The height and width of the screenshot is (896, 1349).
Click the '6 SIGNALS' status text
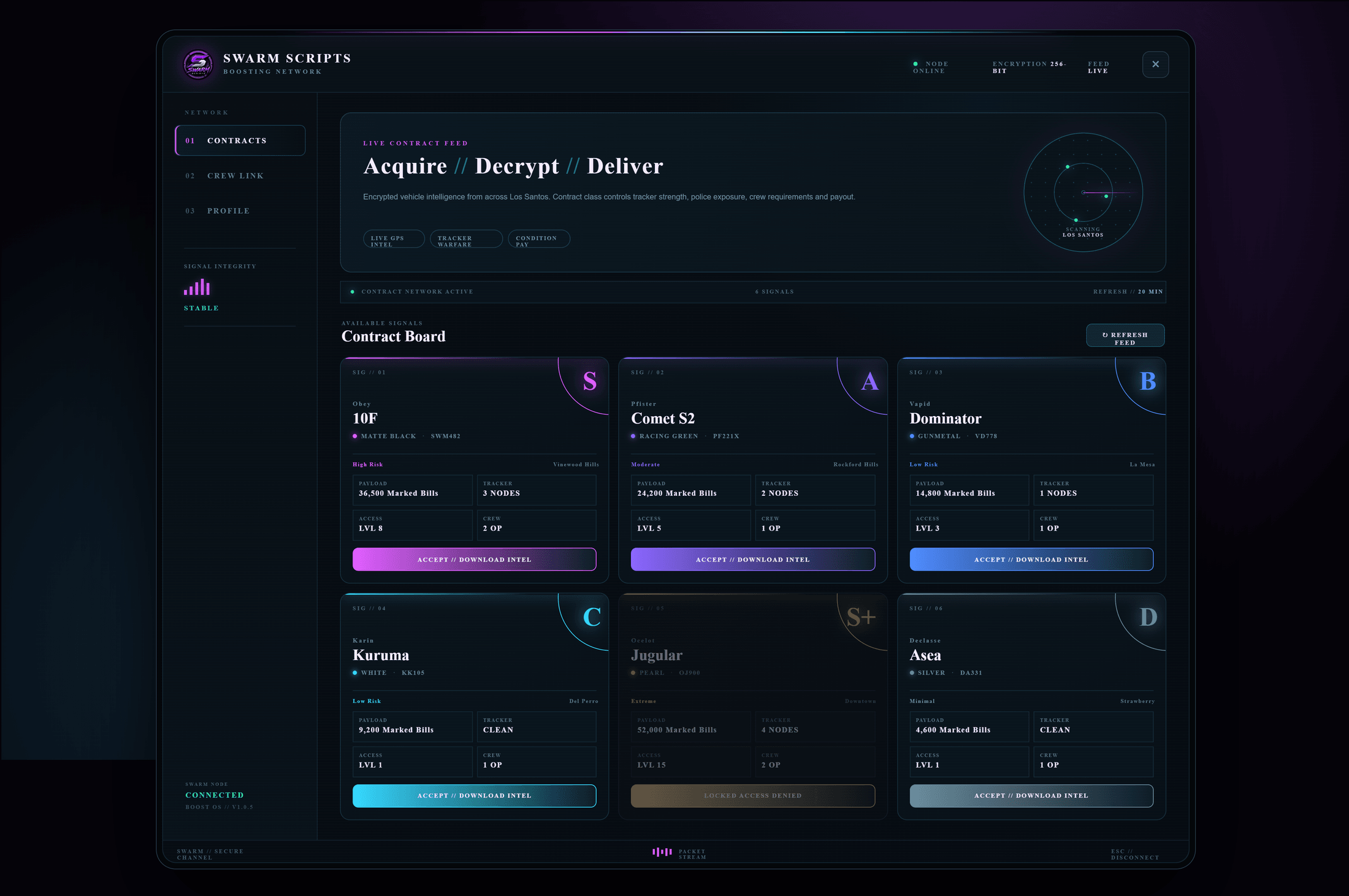[x=774, y=292]
